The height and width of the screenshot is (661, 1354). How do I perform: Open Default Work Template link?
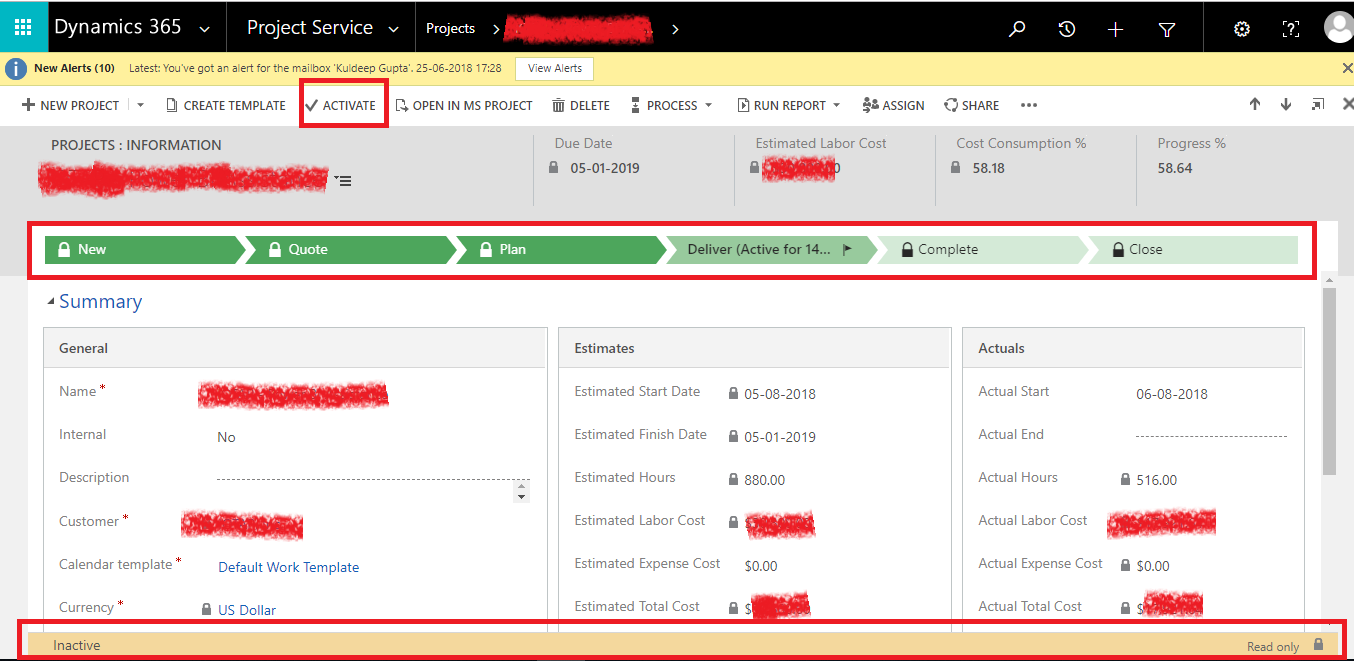pos(289,567)
